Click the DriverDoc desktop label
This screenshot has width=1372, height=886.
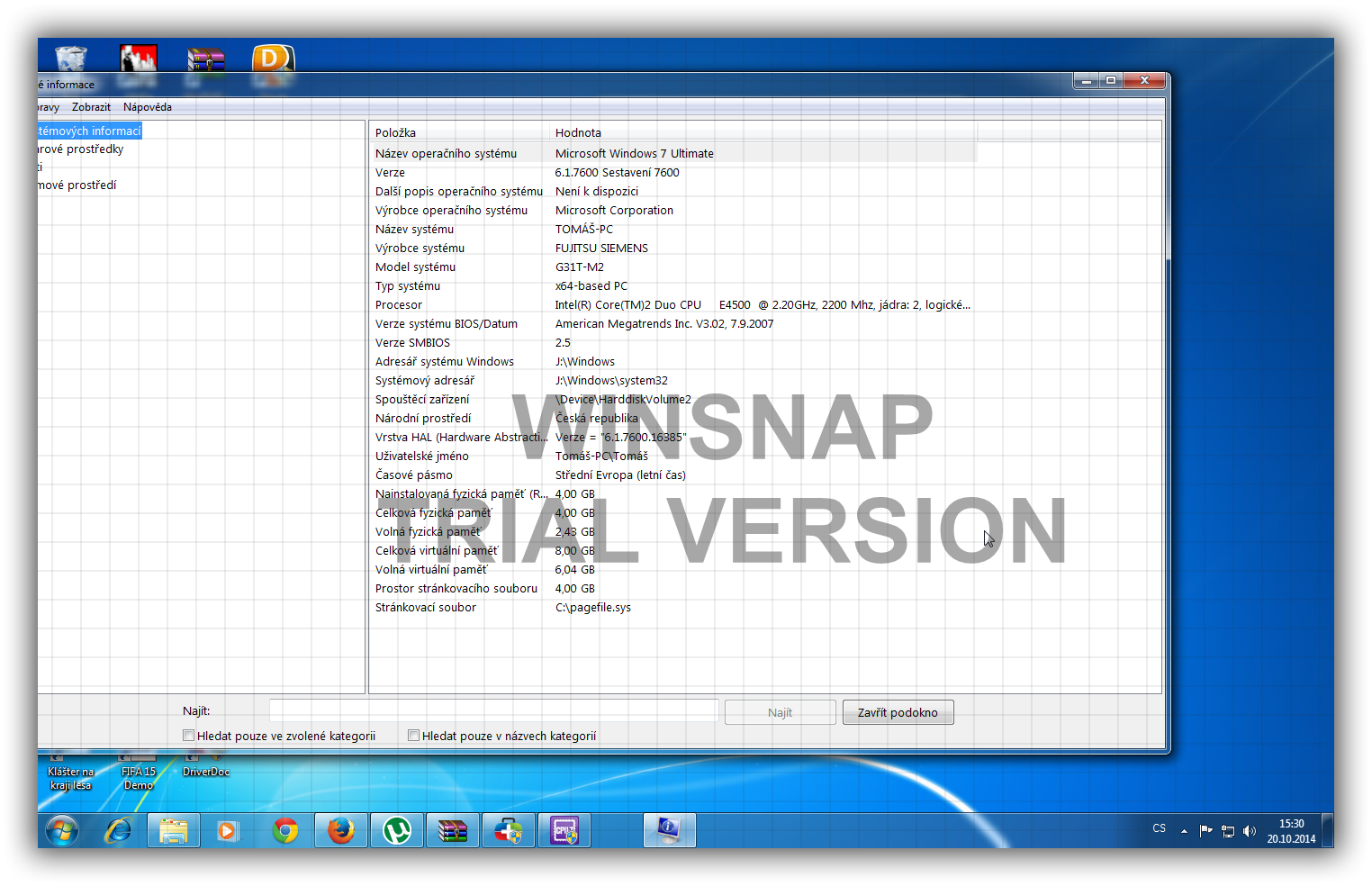point(206,772)
